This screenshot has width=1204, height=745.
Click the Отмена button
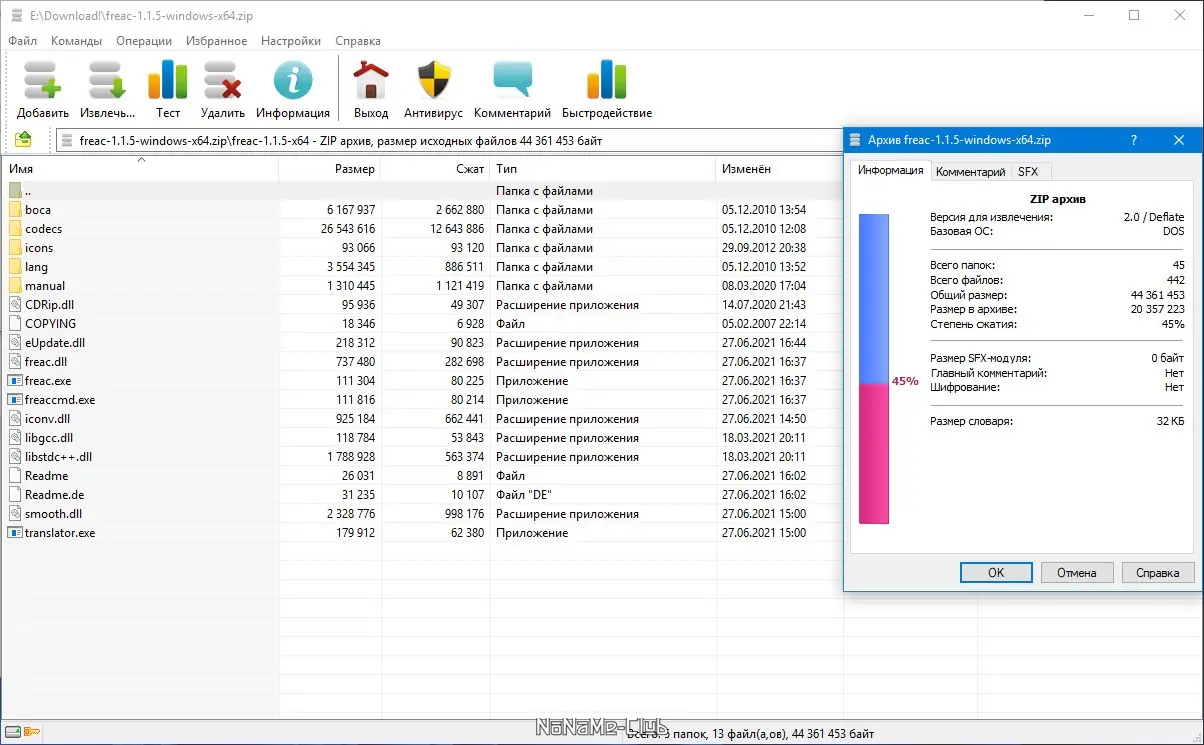coord(1076,573)
